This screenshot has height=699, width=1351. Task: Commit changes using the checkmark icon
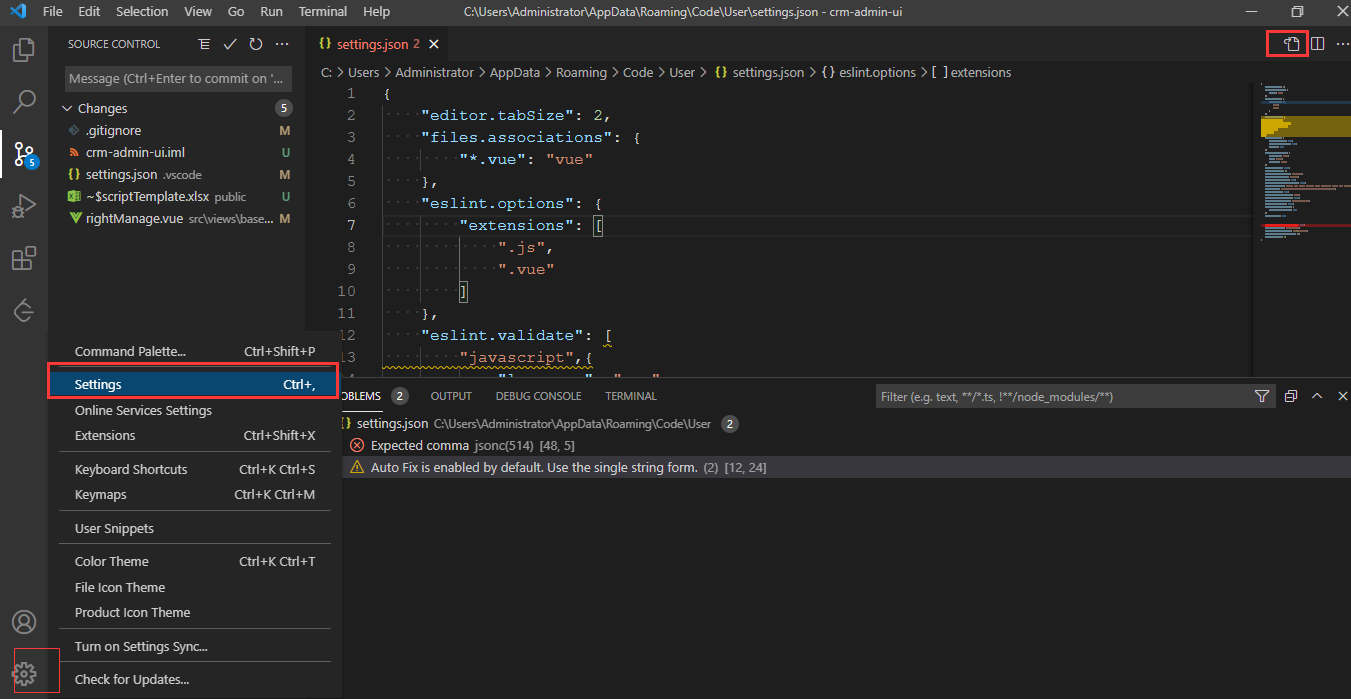[228, 44]
